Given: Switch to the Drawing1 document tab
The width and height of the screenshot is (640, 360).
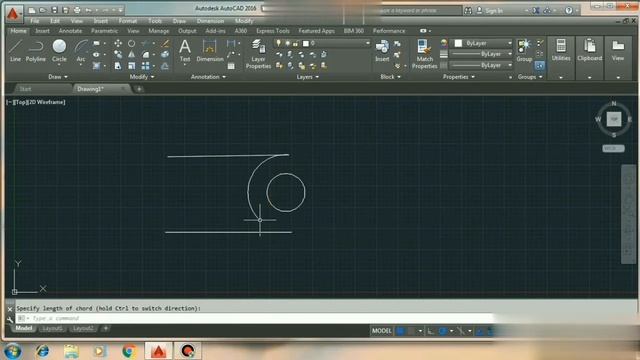Looking at the screenshot, I should (102, 89).
